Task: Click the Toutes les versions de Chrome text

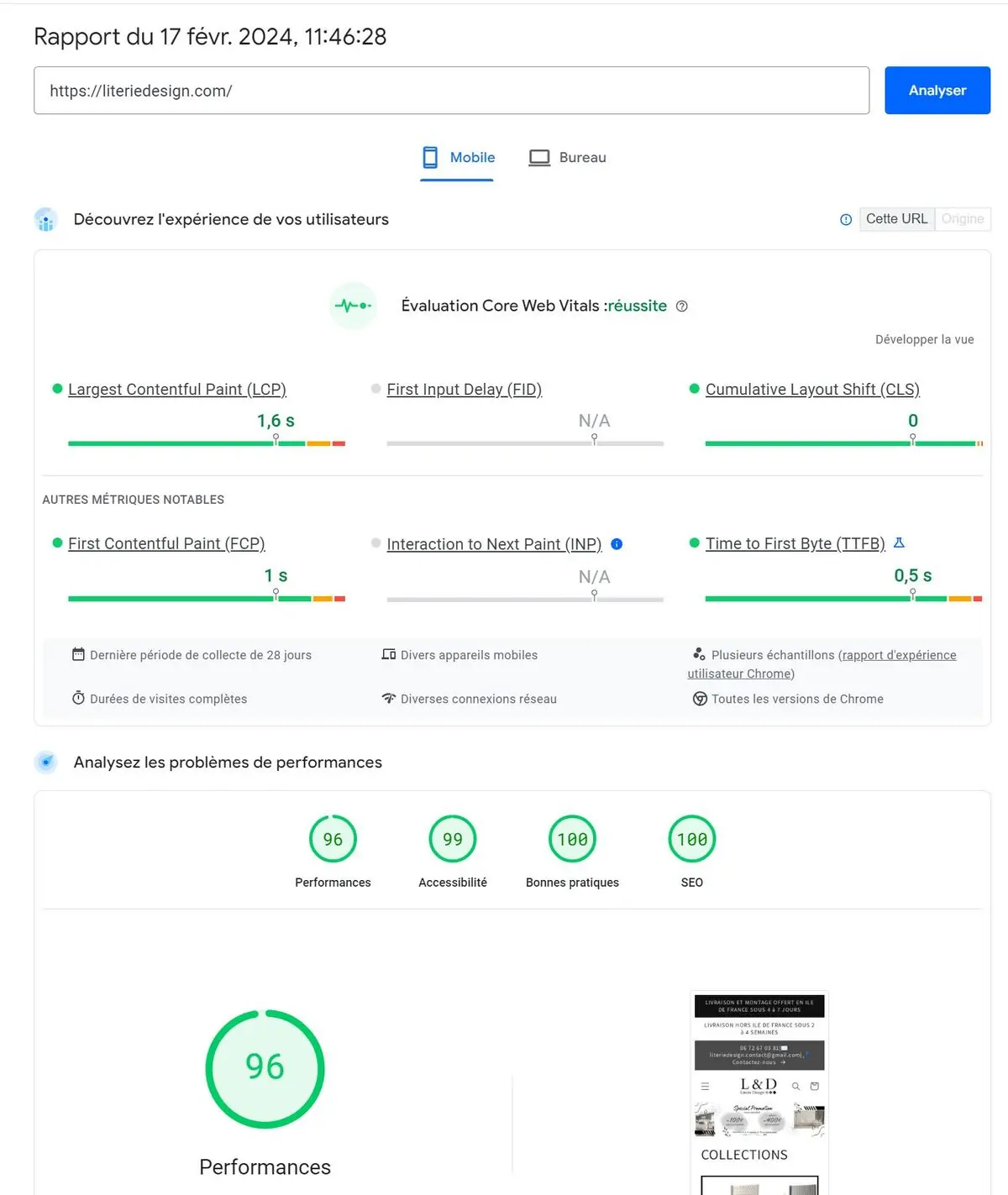Action: [797, 699]
